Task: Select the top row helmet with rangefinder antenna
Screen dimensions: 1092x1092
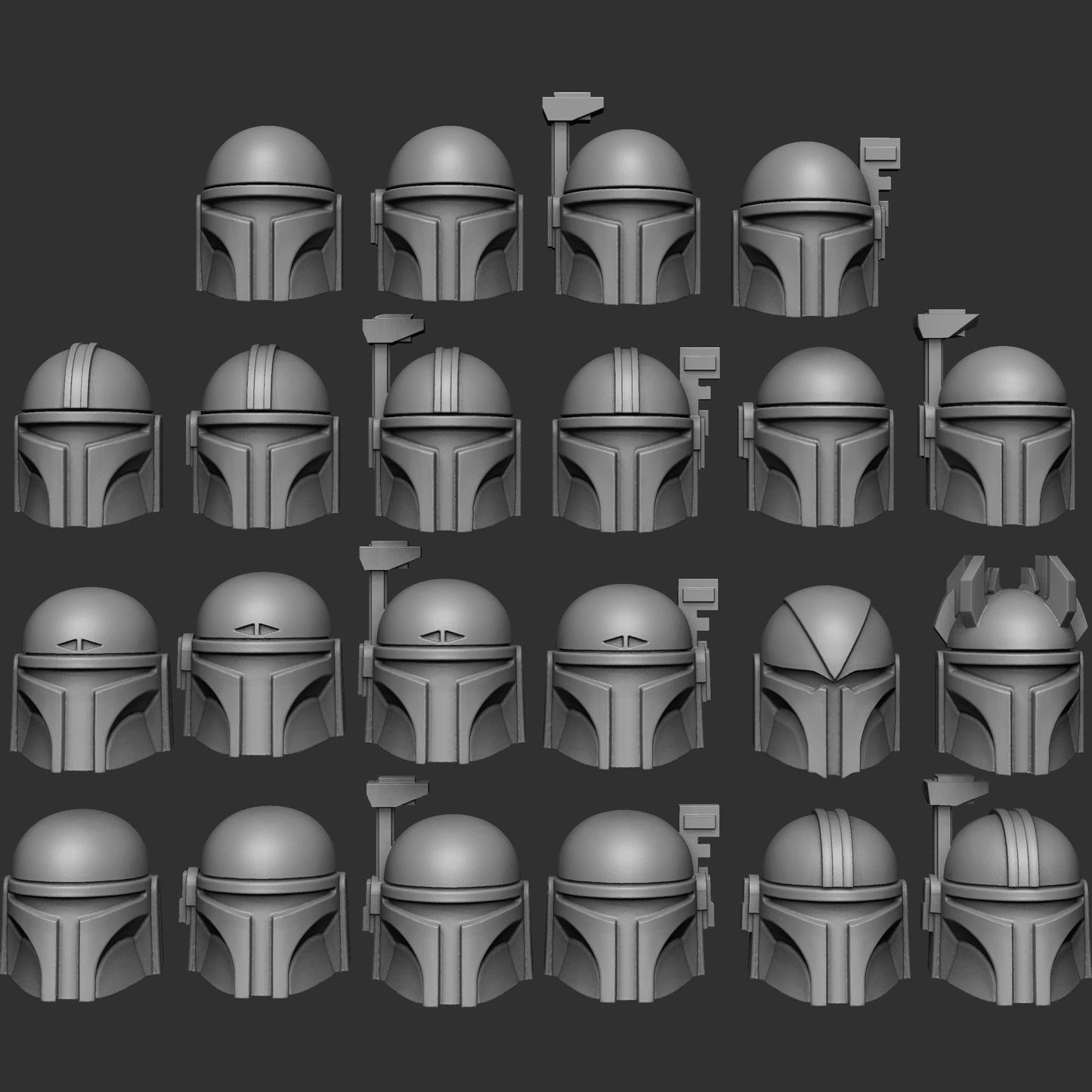Action: tap(626, 219)
